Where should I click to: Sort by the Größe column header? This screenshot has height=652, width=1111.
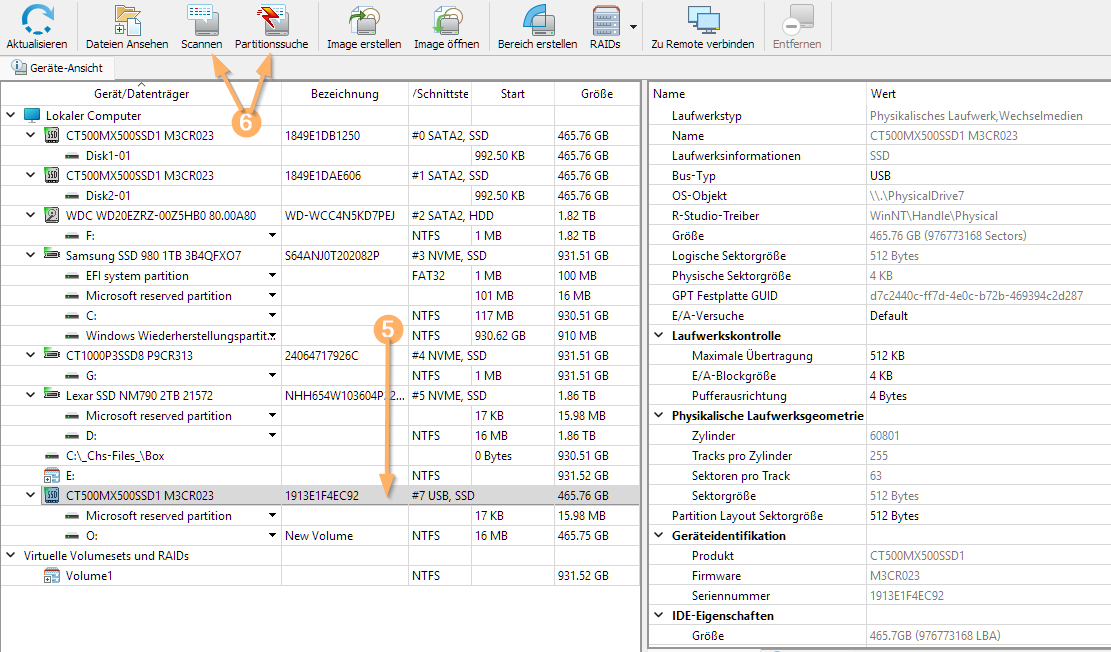tap(597, 94)
